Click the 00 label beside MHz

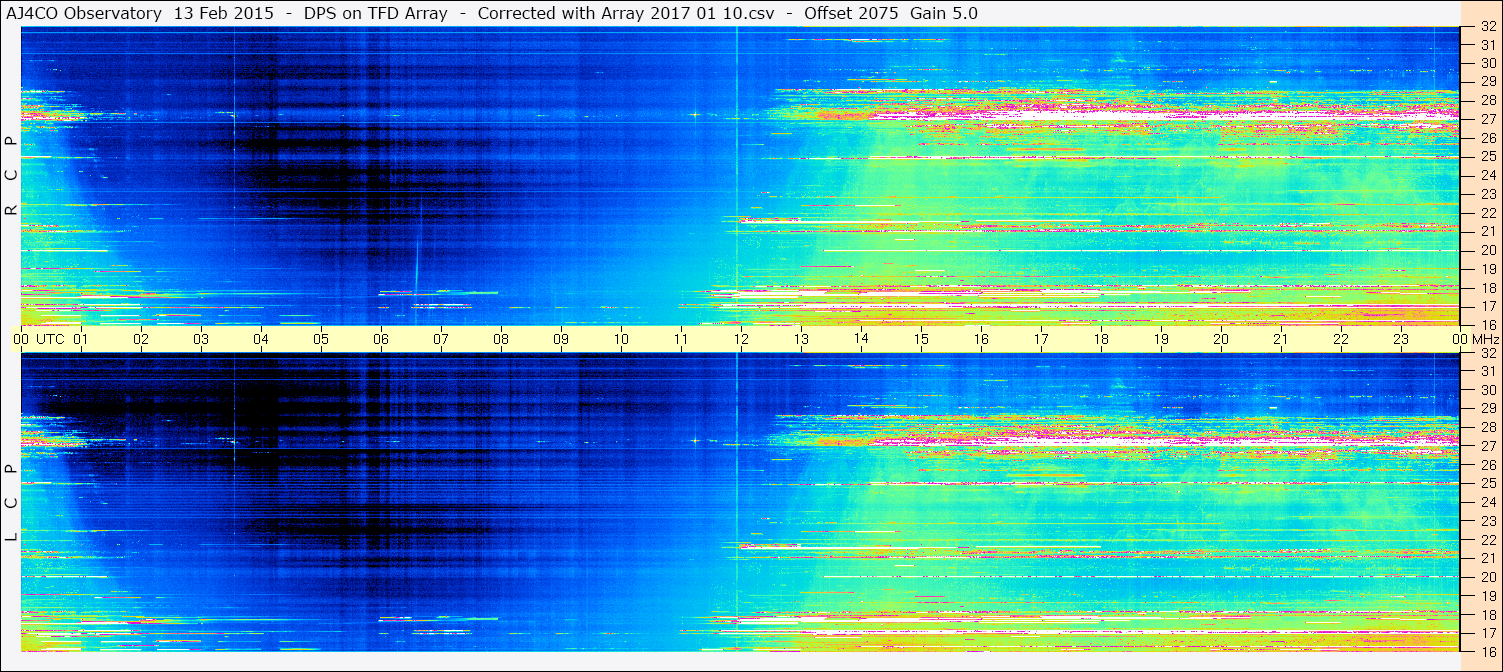tap(1461, 339)
